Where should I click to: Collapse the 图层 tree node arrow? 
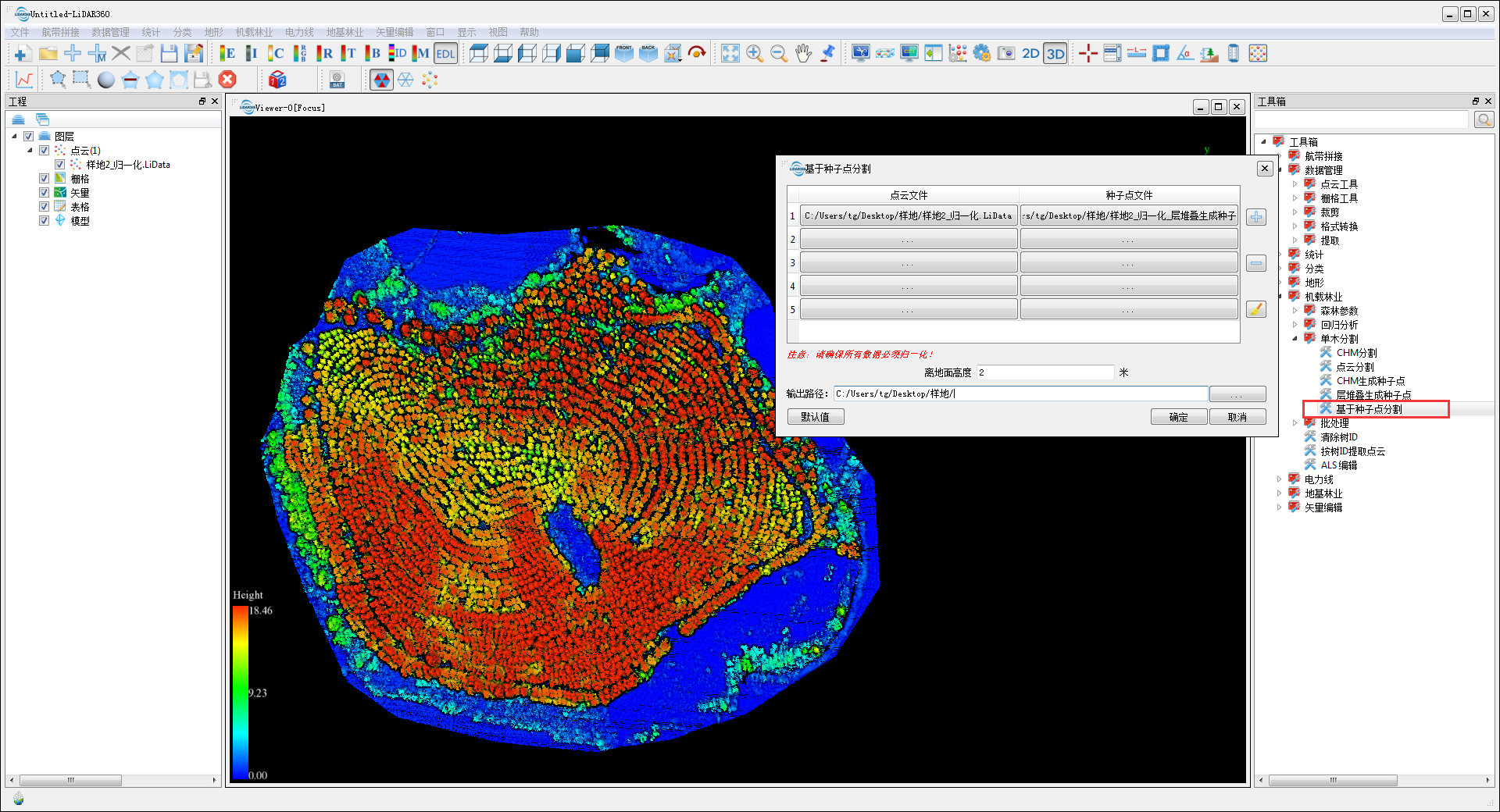pos(14,136)
